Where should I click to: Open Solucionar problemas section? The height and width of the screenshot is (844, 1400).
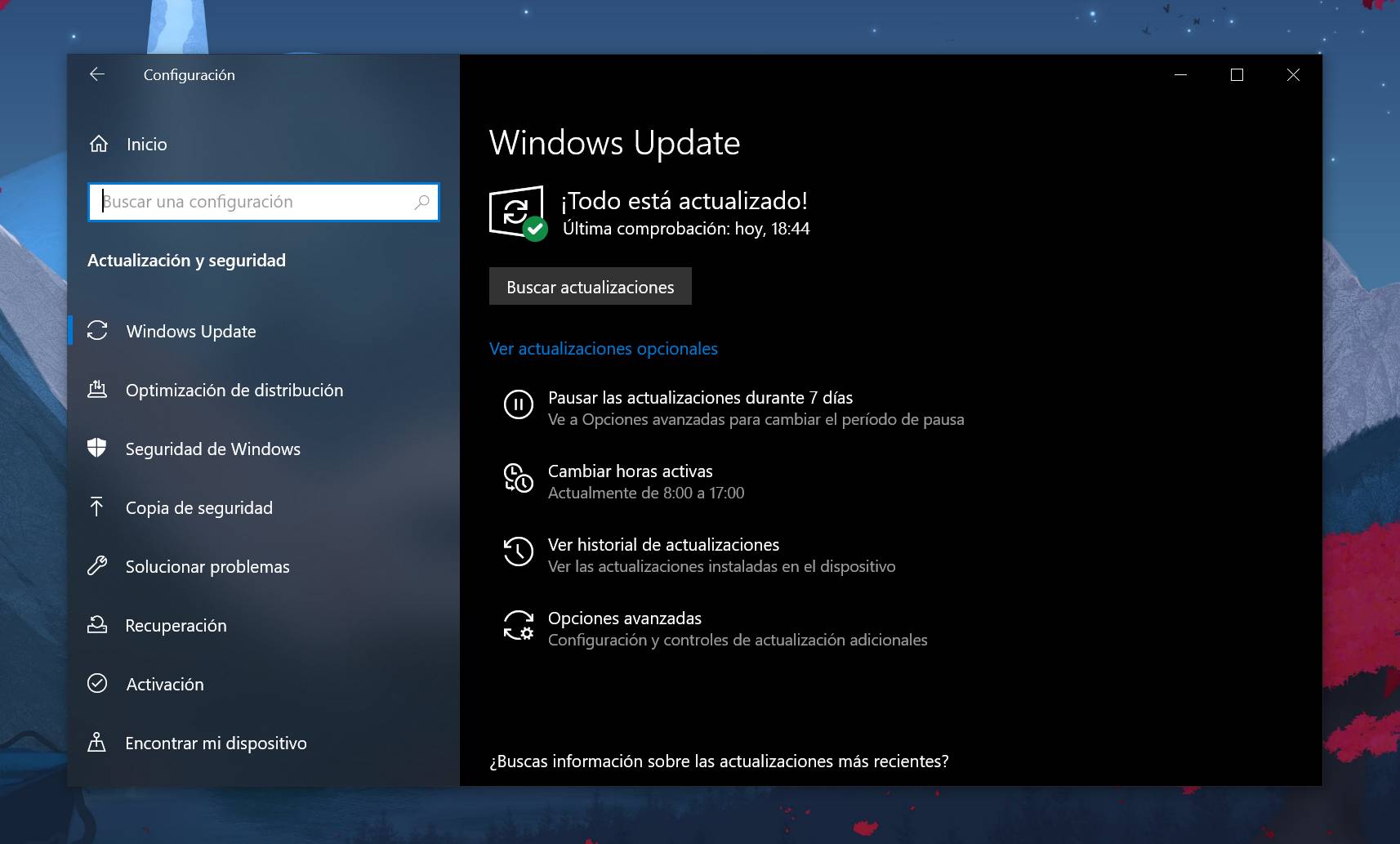click(x=264, y=566)
